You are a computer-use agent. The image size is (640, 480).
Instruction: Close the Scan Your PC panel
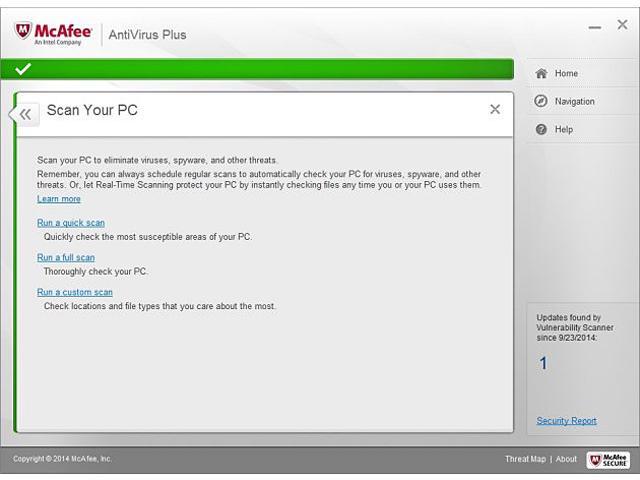coord(495,109)
